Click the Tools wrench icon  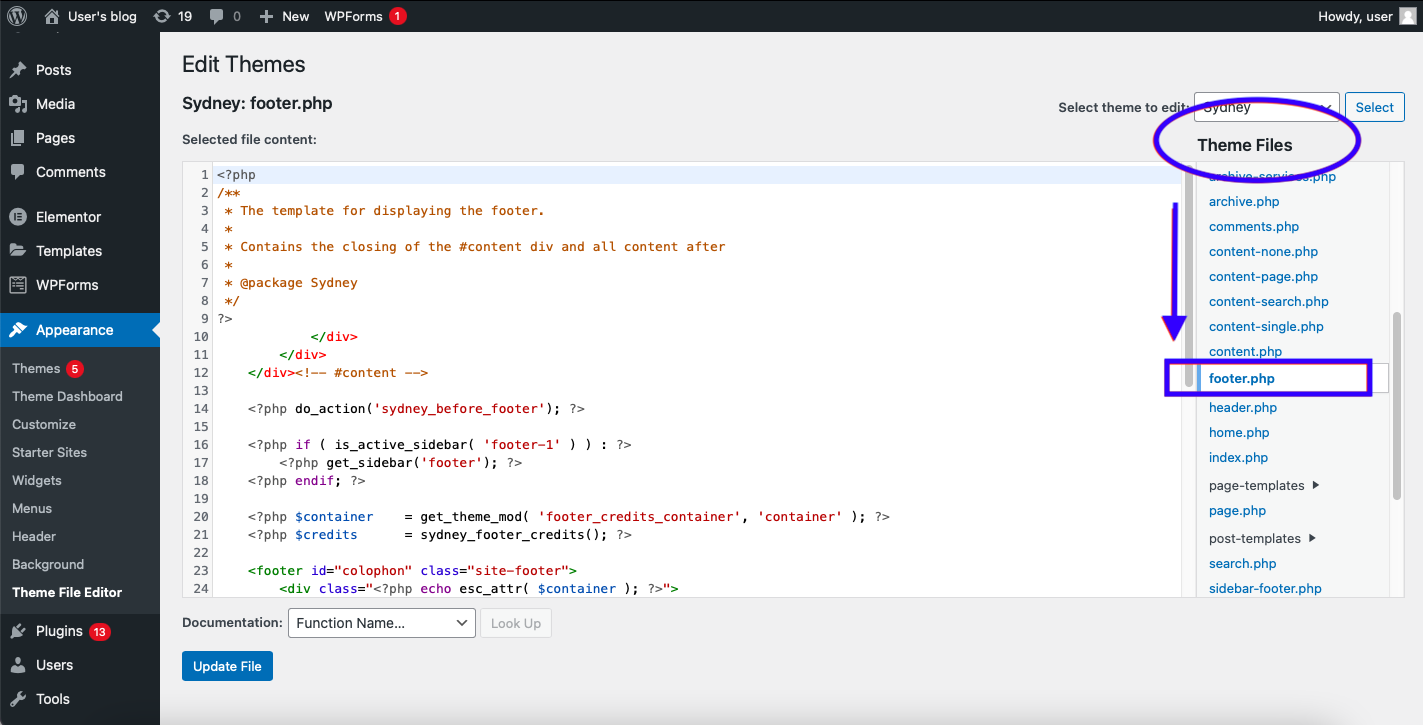[18, 699]
